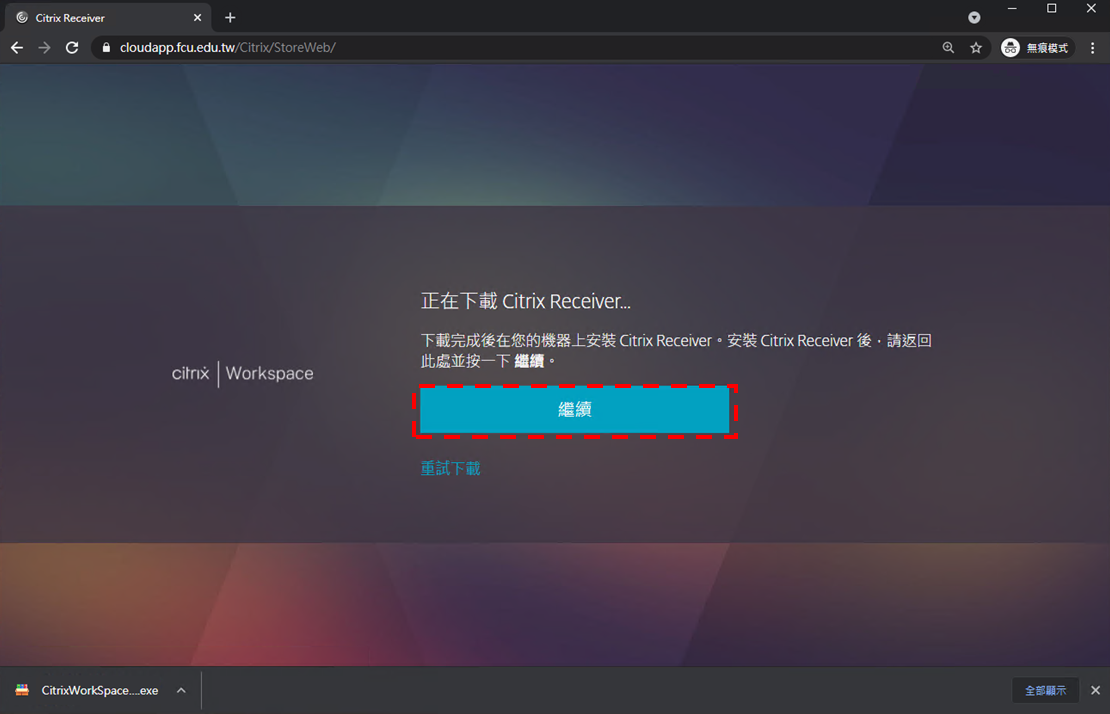This screenshot has width=1110, height=714.
Task: Open a new tab with the plus button
Action: tap(230, 18)
